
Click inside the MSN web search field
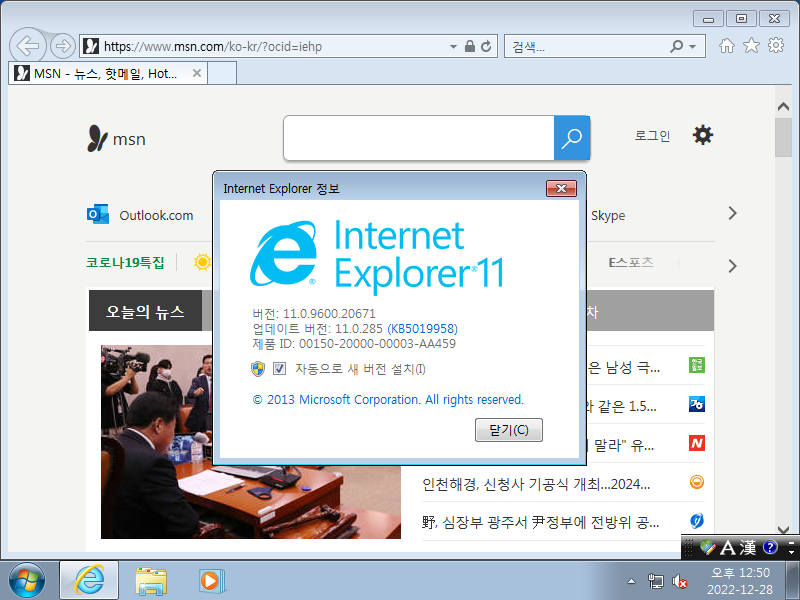click(x=418, y=138)
